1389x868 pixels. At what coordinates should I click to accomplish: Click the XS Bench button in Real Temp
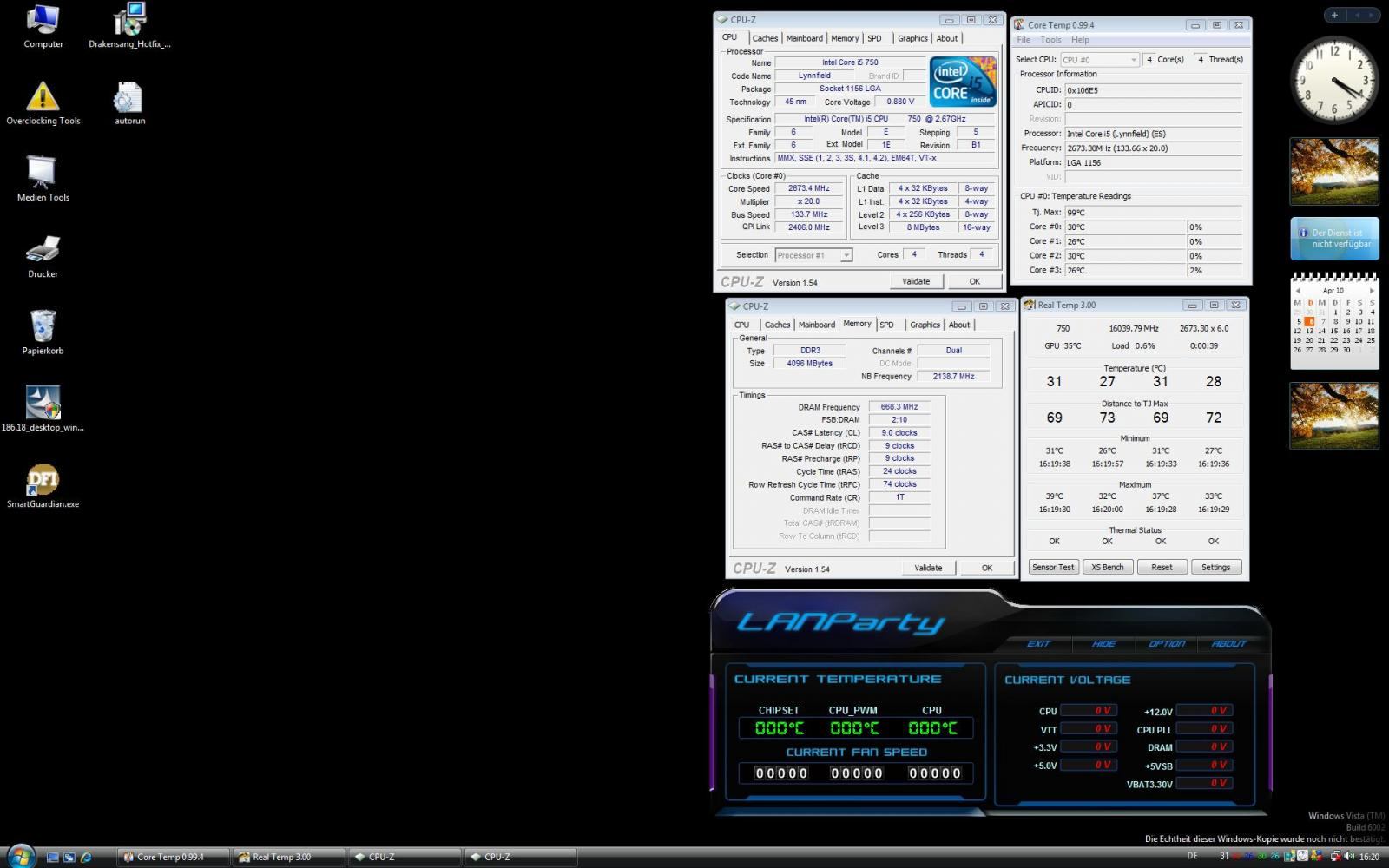(x=1108, y=567)
